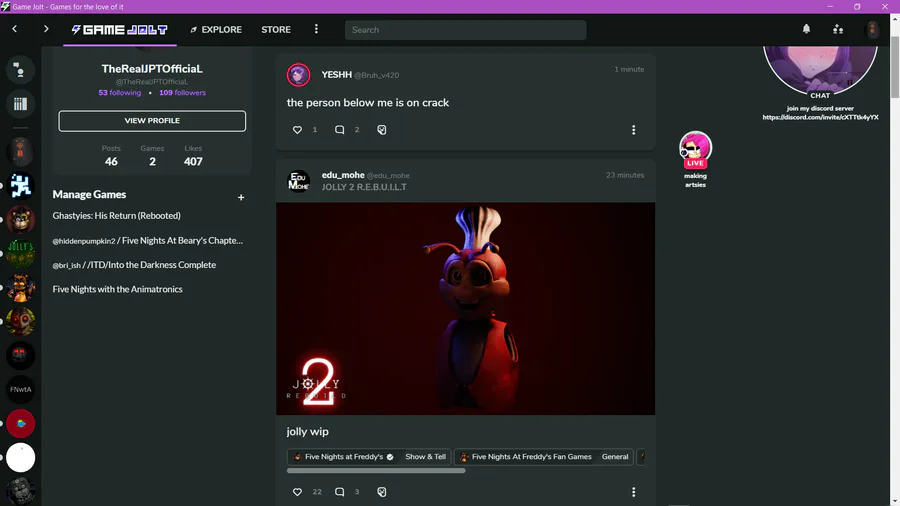Image resolution: width=900 pixels, height=506 pixels.
Task: Open the three-dot menu beside Store
Action: point(316,29)
